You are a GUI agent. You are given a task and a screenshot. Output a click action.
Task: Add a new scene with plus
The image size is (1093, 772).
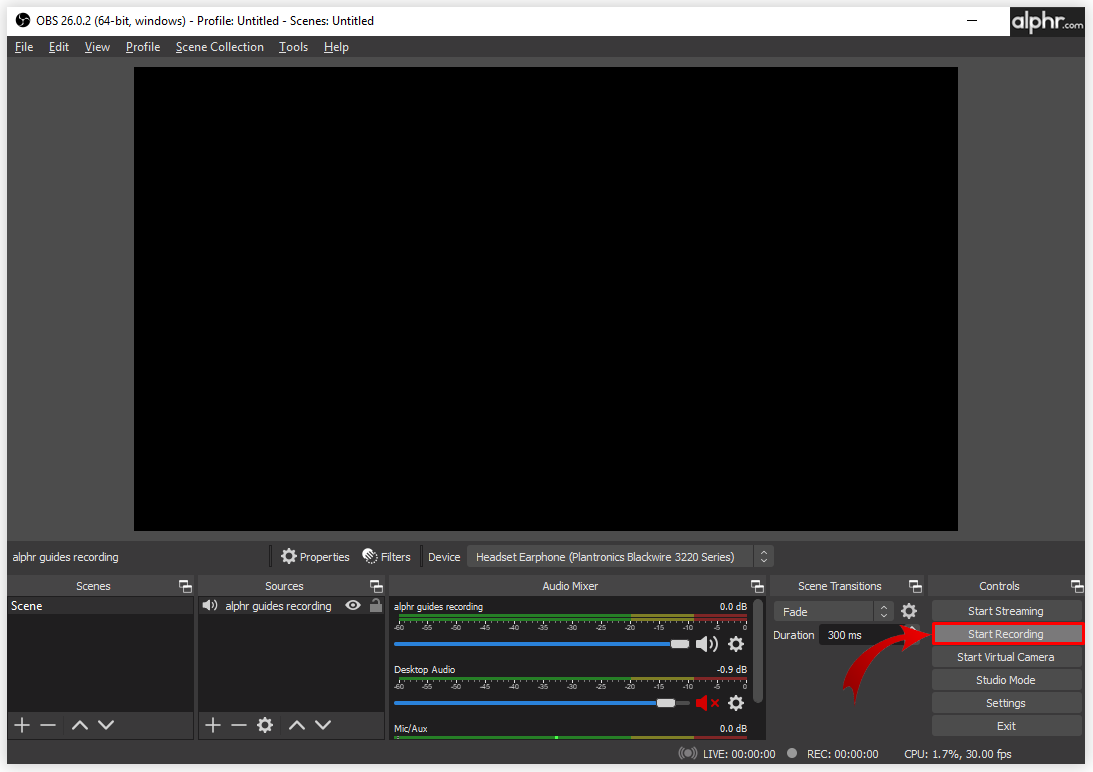coord(22,725)
